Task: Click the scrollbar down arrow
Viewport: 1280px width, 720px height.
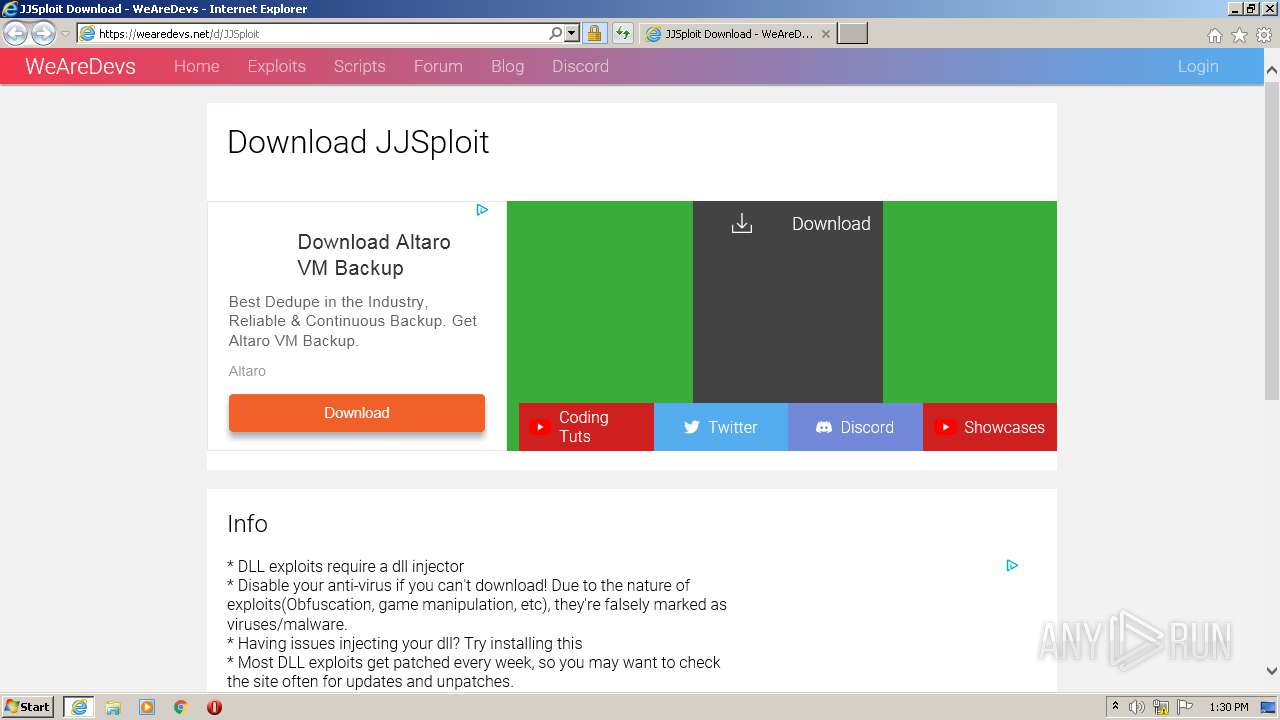Action: click(x=1272, y=671)
